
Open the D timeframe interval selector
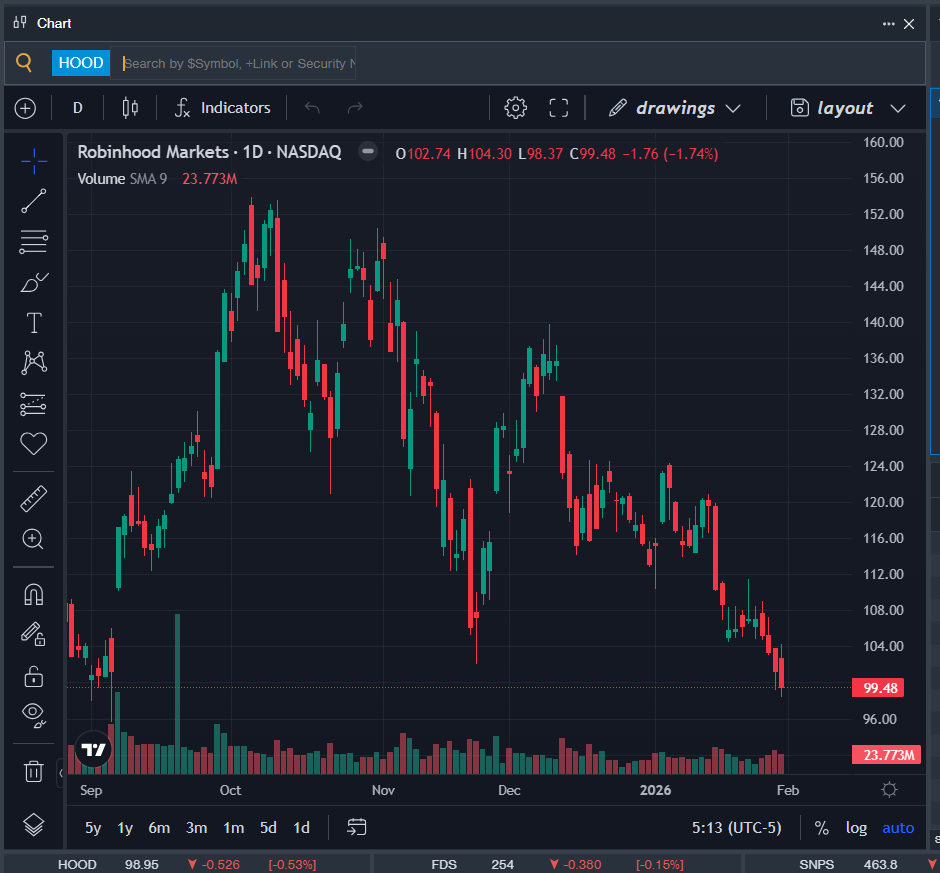78,108
